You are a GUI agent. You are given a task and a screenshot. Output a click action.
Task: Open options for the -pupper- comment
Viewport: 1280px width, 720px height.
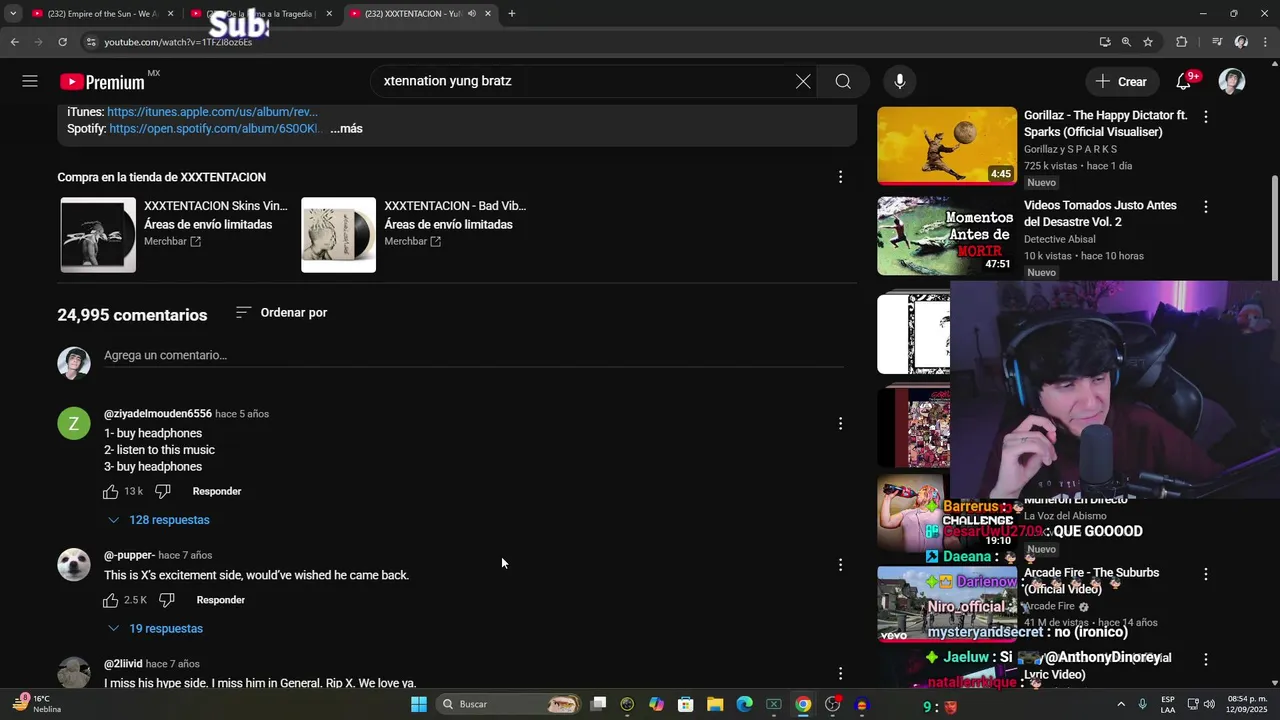click(840, 565)
